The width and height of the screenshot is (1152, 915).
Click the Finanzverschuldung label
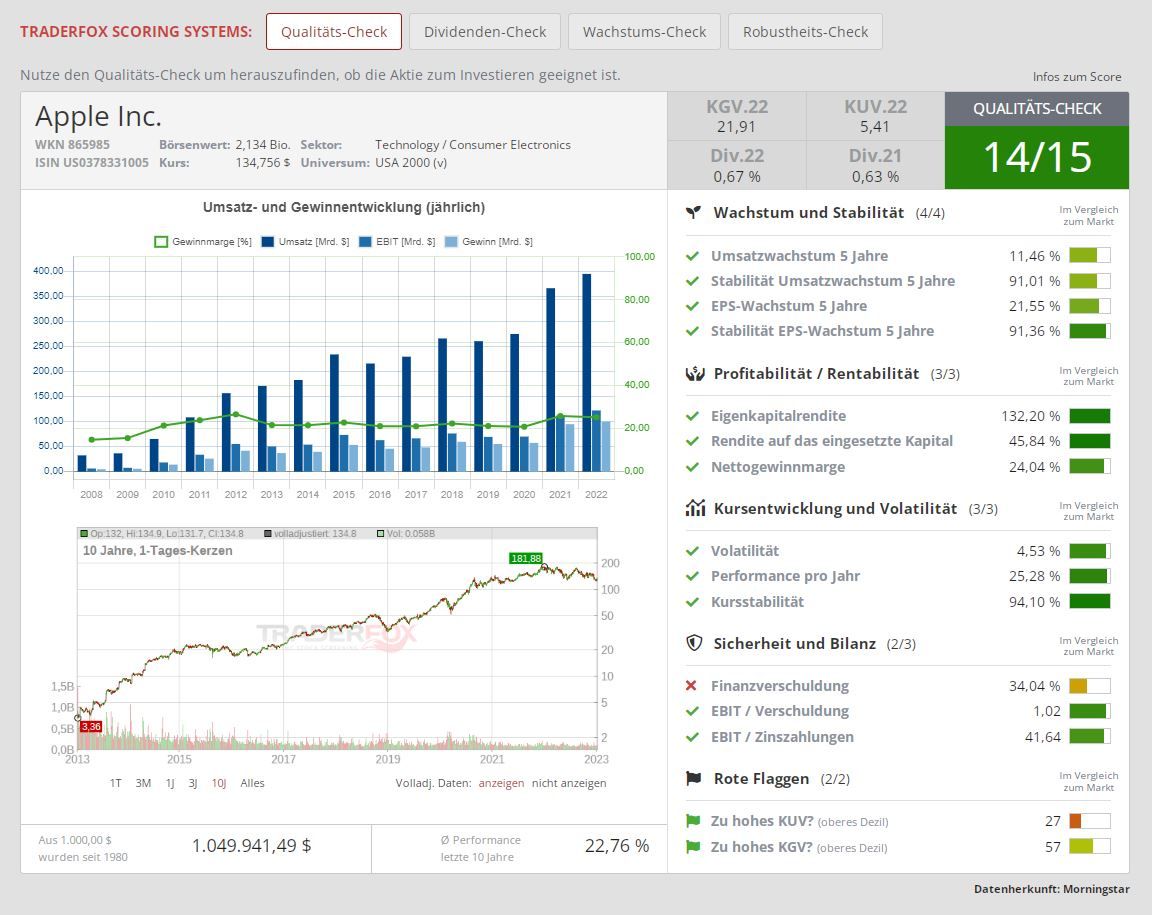[780, 686]
